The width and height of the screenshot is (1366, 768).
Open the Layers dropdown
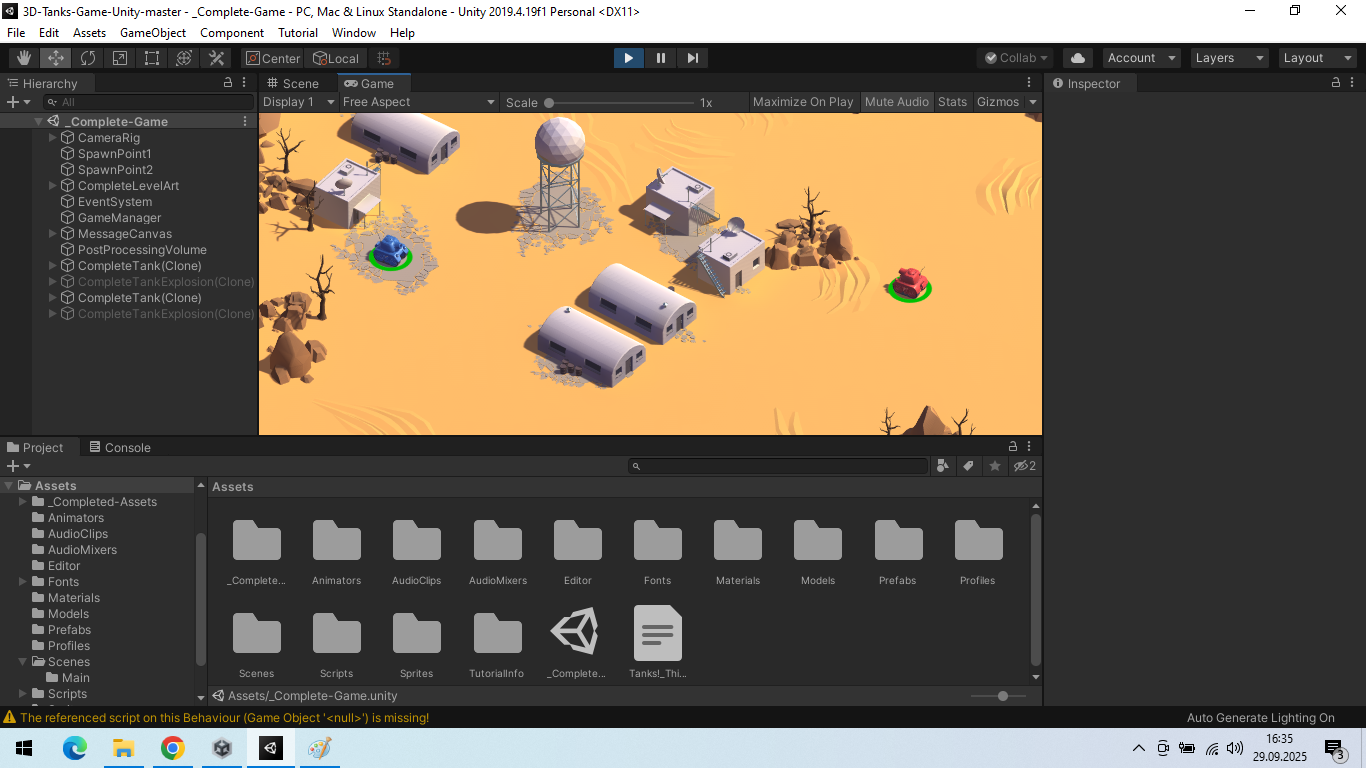coord(1229,58)
